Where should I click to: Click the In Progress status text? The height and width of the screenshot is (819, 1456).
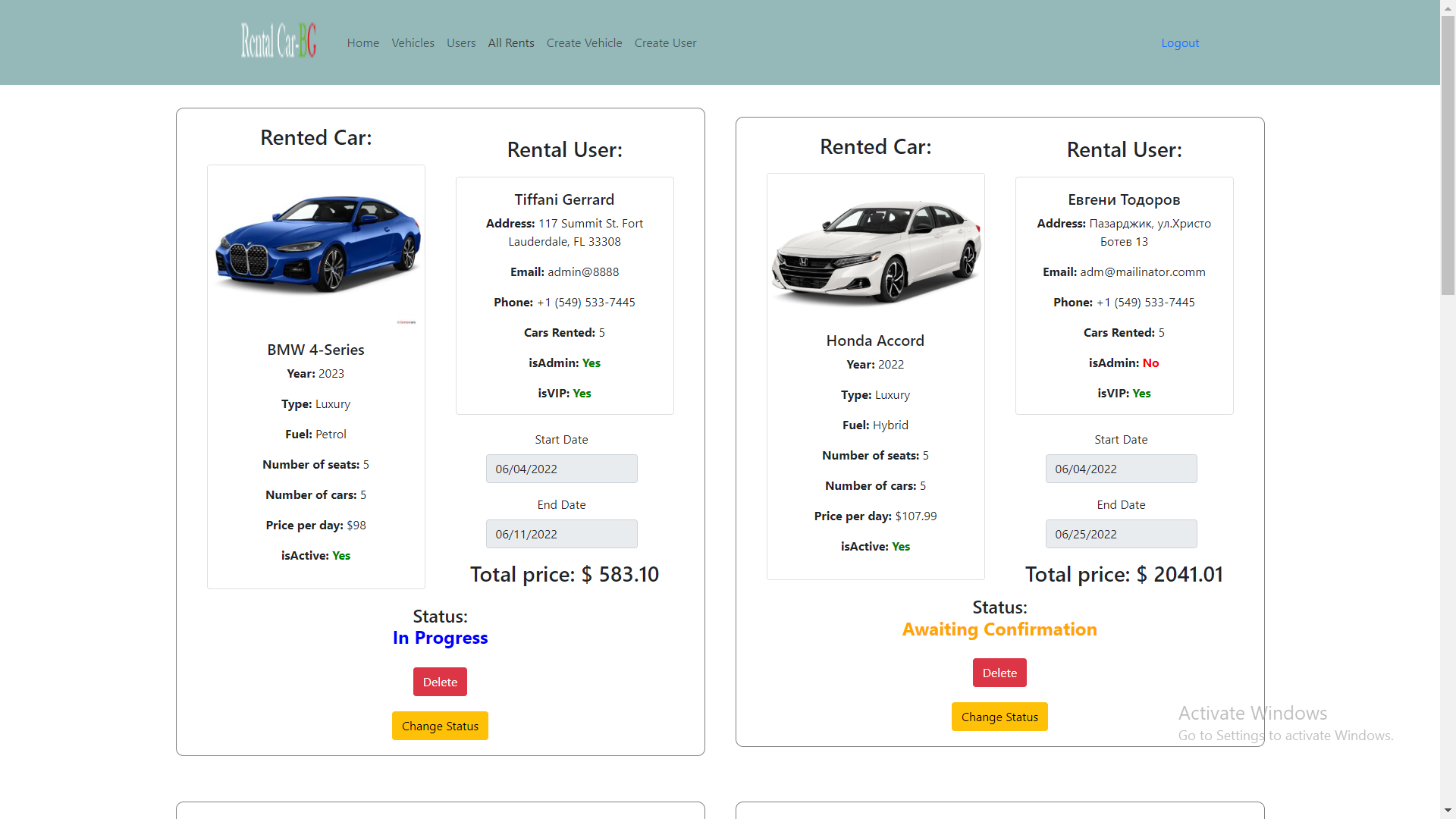(x=440, y=638)
